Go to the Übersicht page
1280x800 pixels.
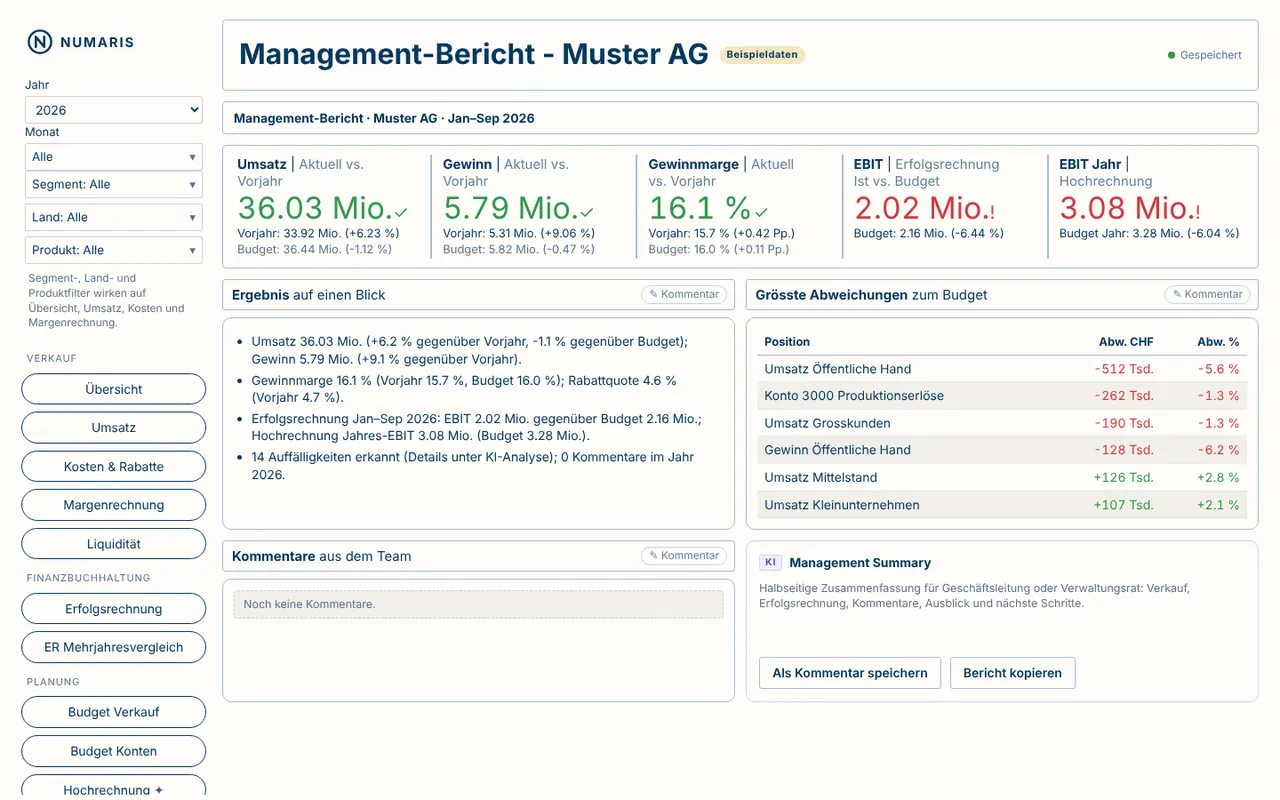(114, 389)
